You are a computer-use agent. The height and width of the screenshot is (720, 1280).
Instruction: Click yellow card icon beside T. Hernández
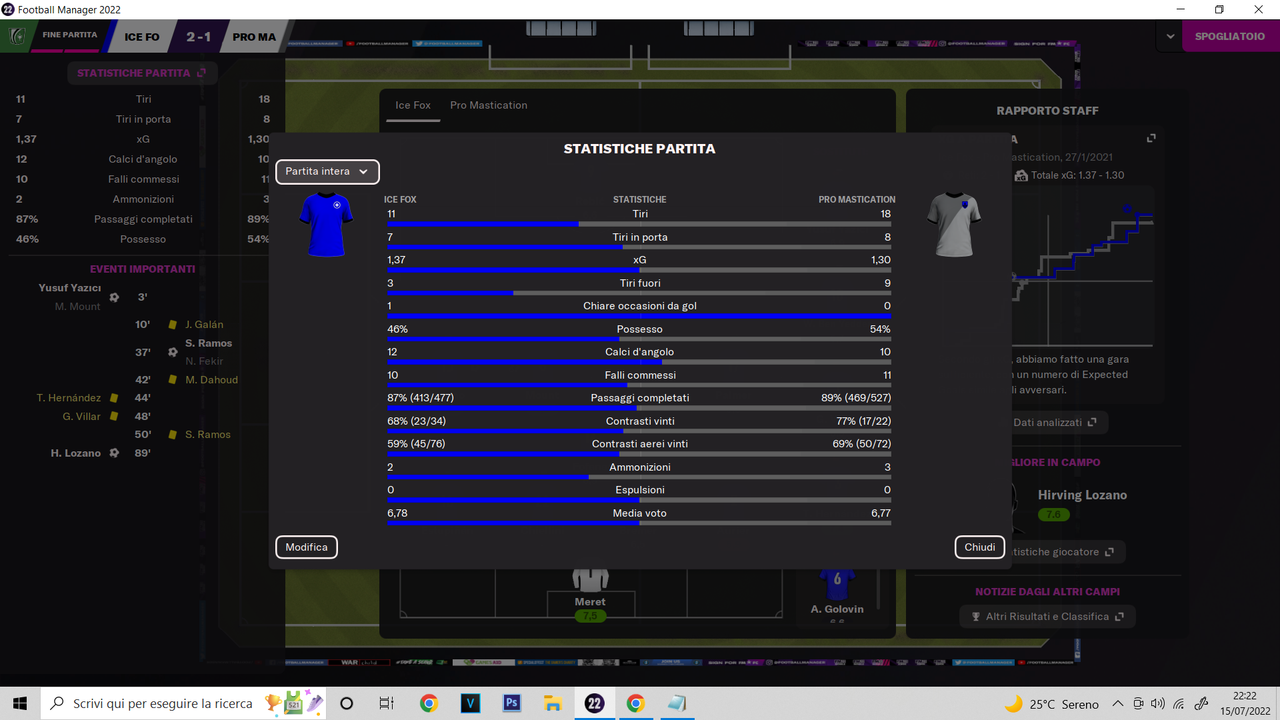pos(114,398)
